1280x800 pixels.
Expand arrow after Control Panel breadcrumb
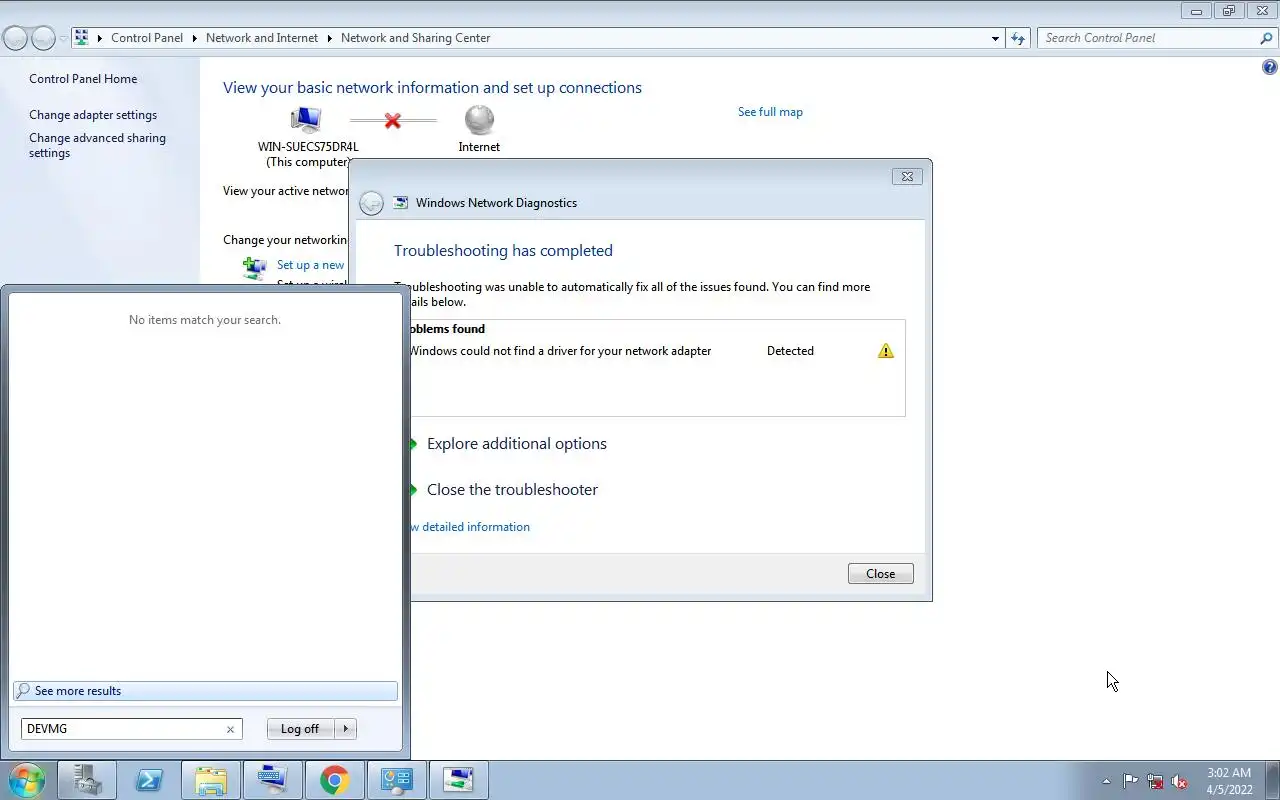pyautogui.click(x=194, y=38)
